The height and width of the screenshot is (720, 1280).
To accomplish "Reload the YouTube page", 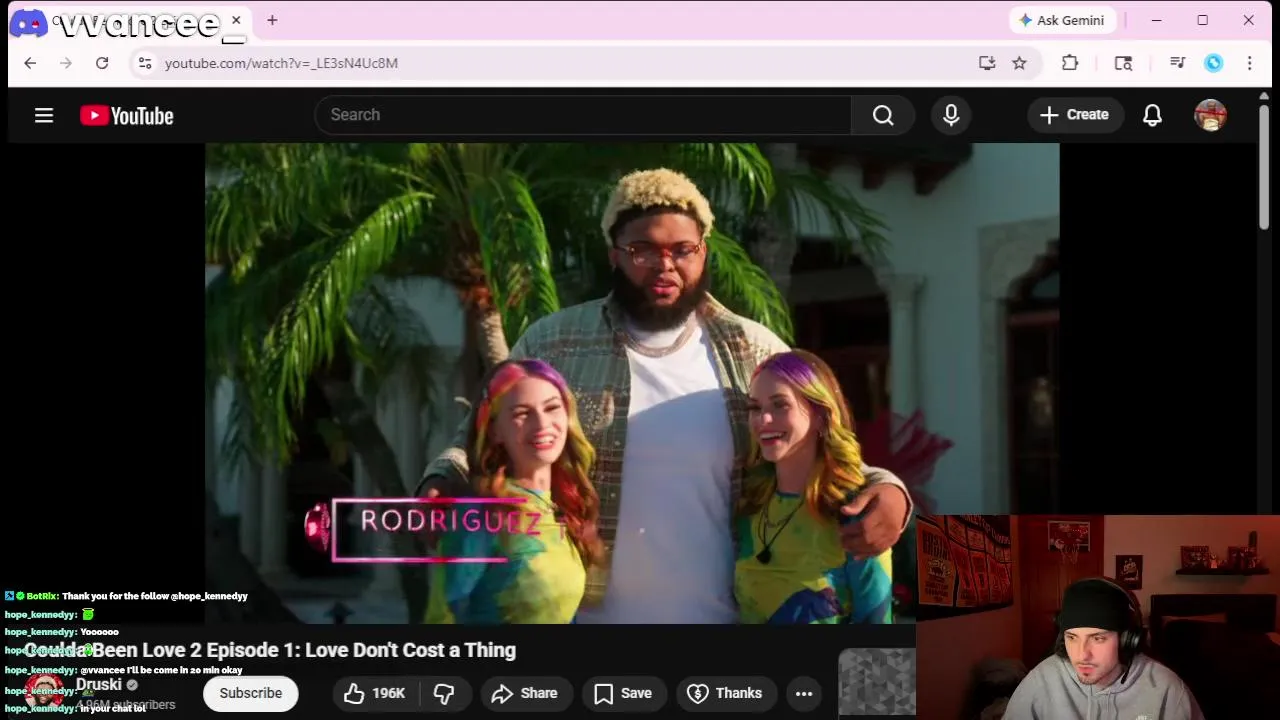I will click(x=102, y=63).
